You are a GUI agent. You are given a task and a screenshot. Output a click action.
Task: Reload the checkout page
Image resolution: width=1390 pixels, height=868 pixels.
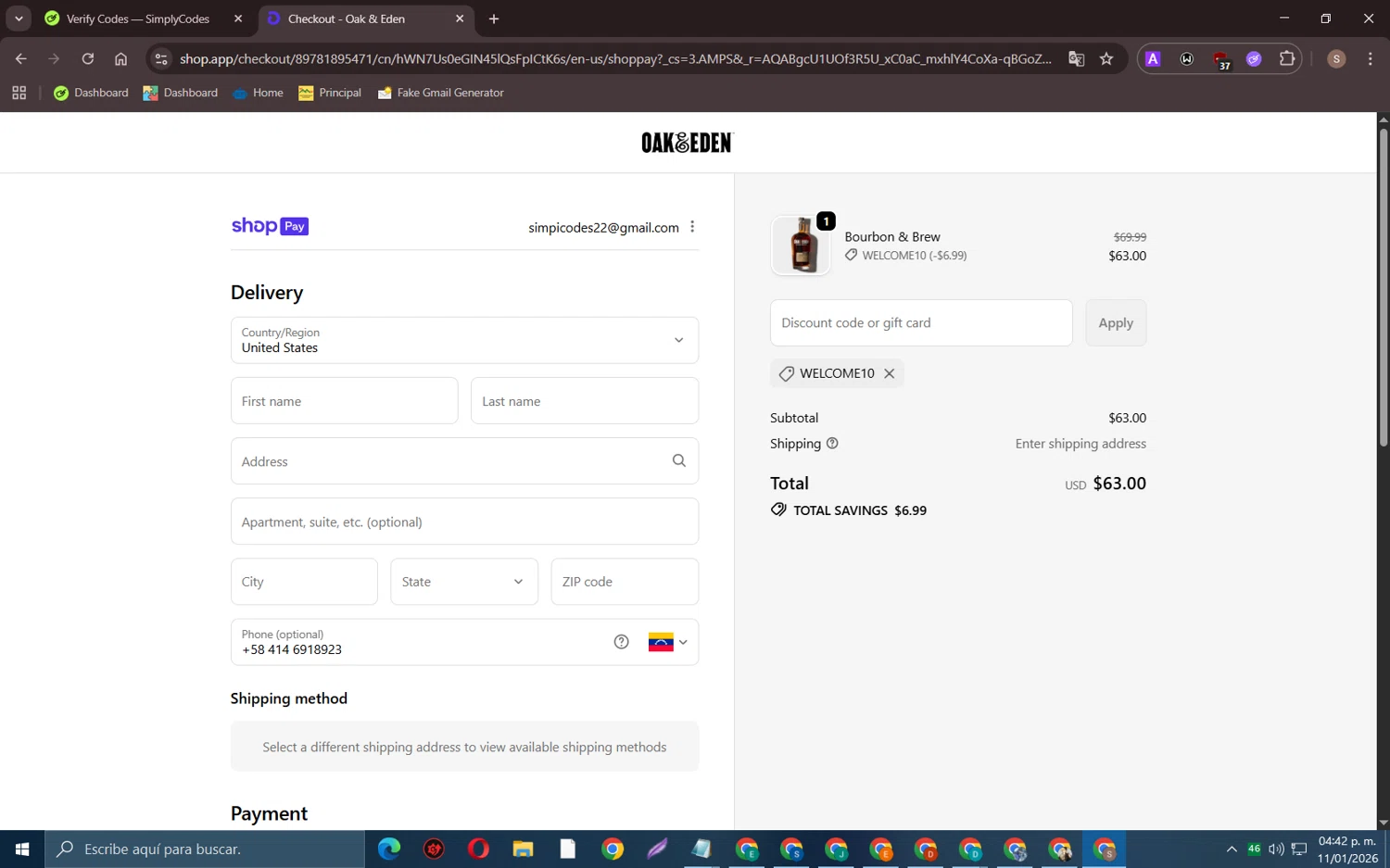tap(87, 58)
